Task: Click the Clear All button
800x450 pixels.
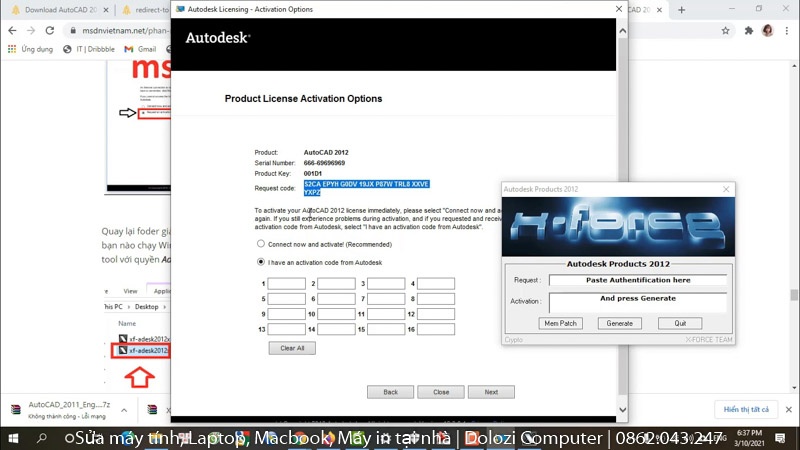Action: pyautogui.click(x=292, y=348)
